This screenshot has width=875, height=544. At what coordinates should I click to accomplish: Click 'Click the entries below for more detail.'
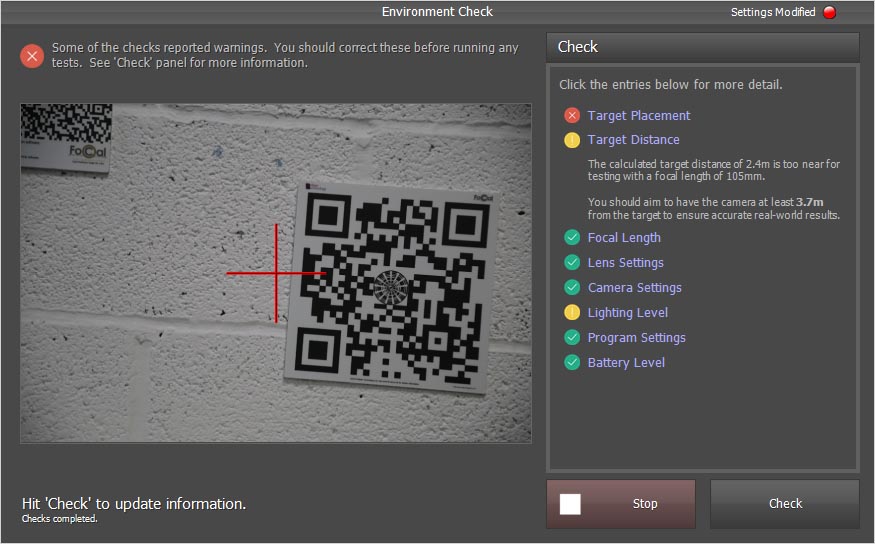[671, 85]
